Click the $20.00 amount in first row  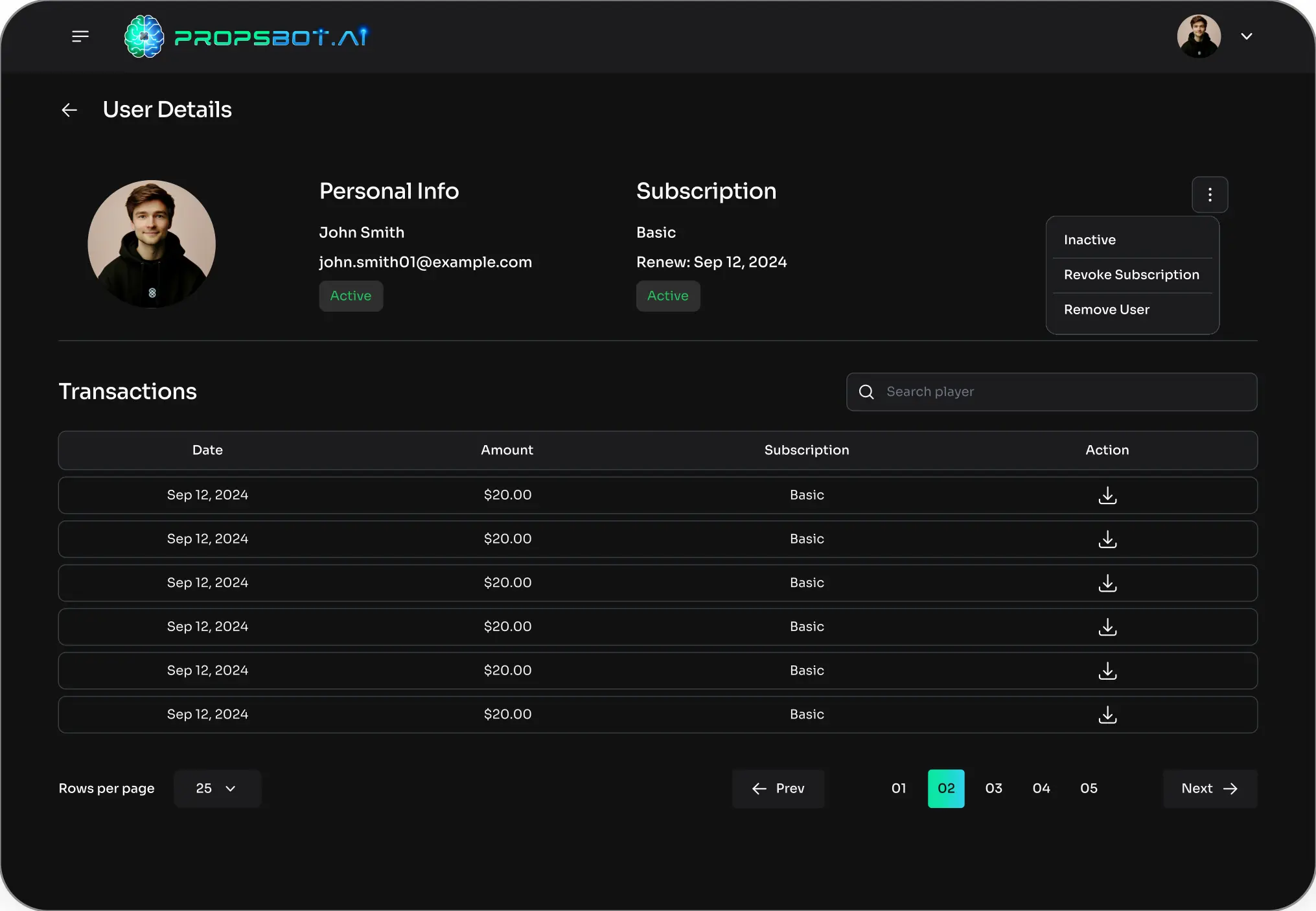click(507, 495)
